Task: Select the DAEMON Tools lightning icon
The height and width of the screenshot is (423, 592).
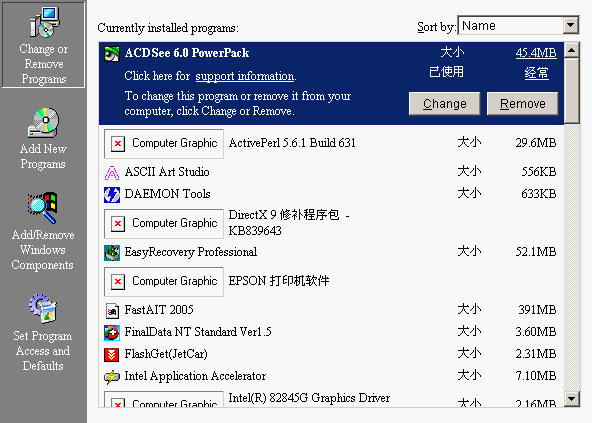Action: pos(112,195)
